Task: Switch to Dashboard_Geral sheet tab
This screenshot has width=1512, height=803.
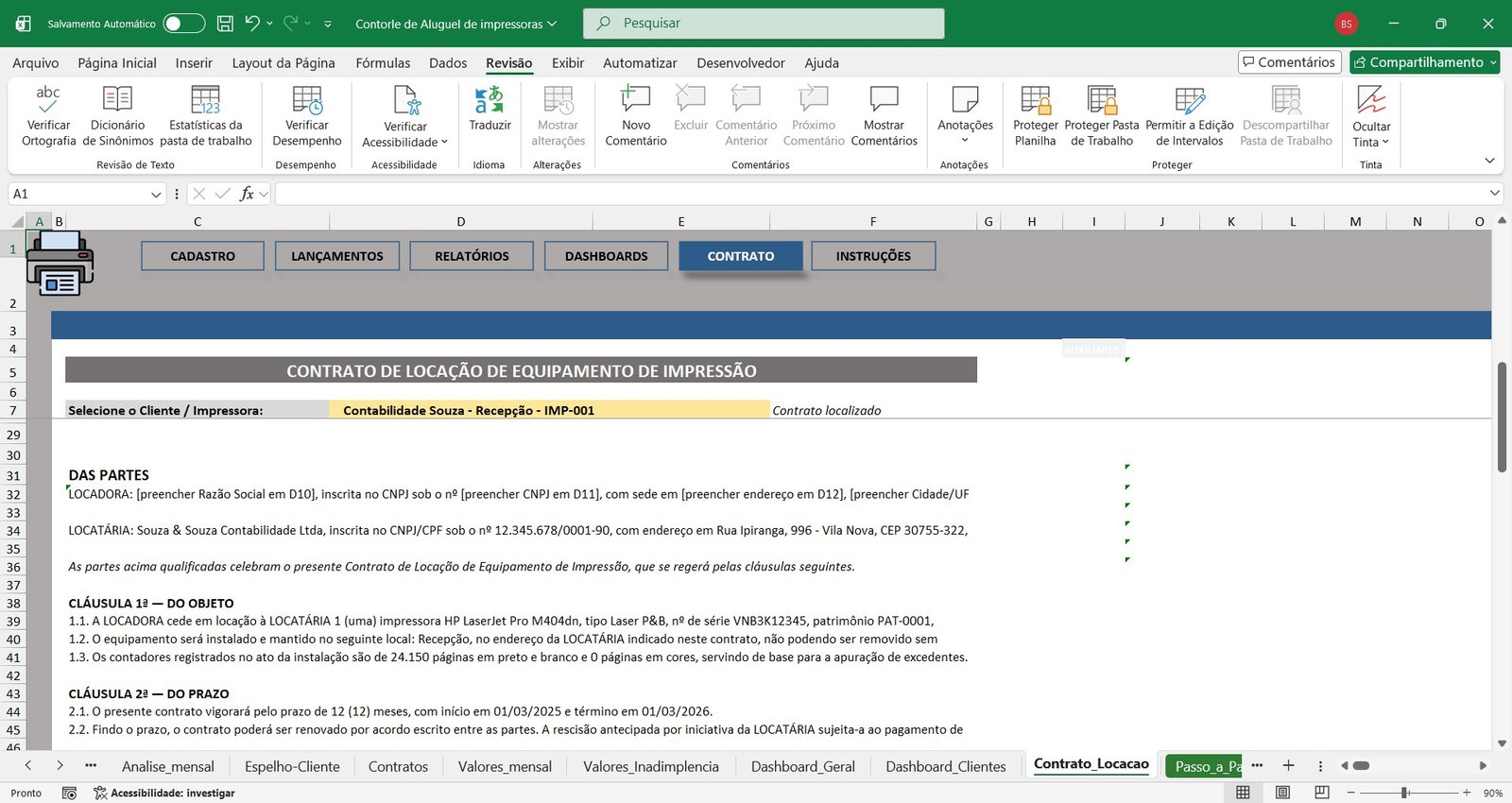Action: (803, 766)
